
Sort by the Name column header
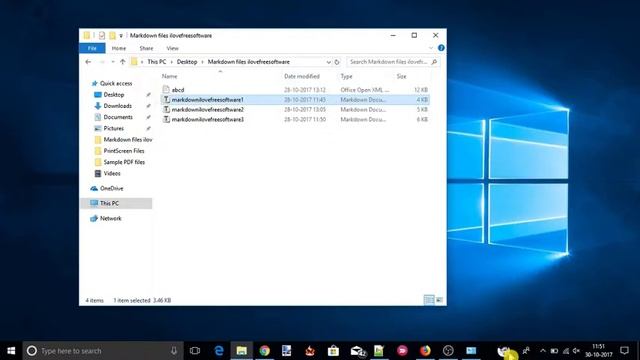tap(169, 76)
